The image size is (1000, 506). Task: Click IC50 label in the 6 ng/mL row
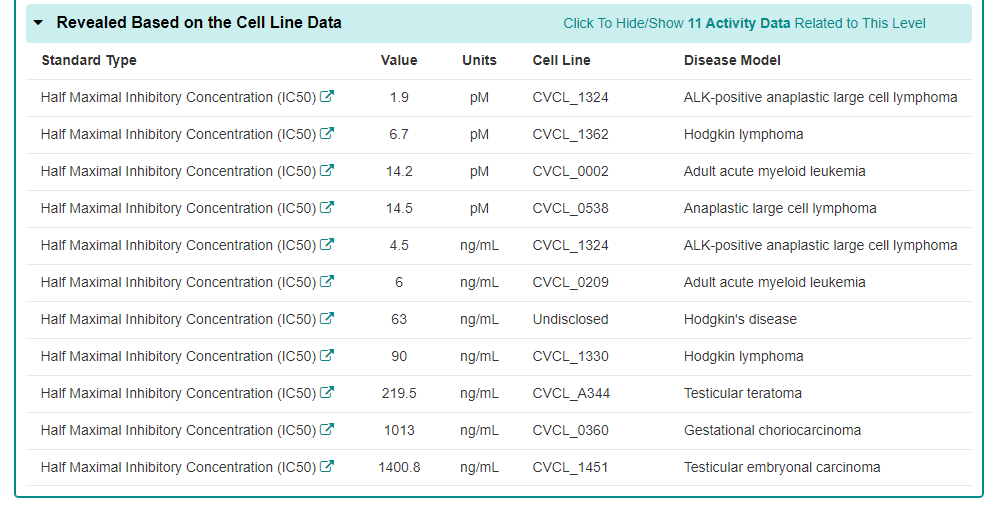tap(178, 282)
